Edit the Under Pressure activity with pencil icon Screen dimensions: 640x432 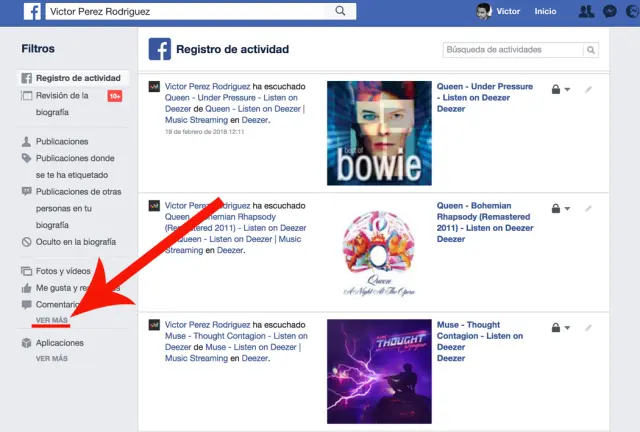pos(589,89)
